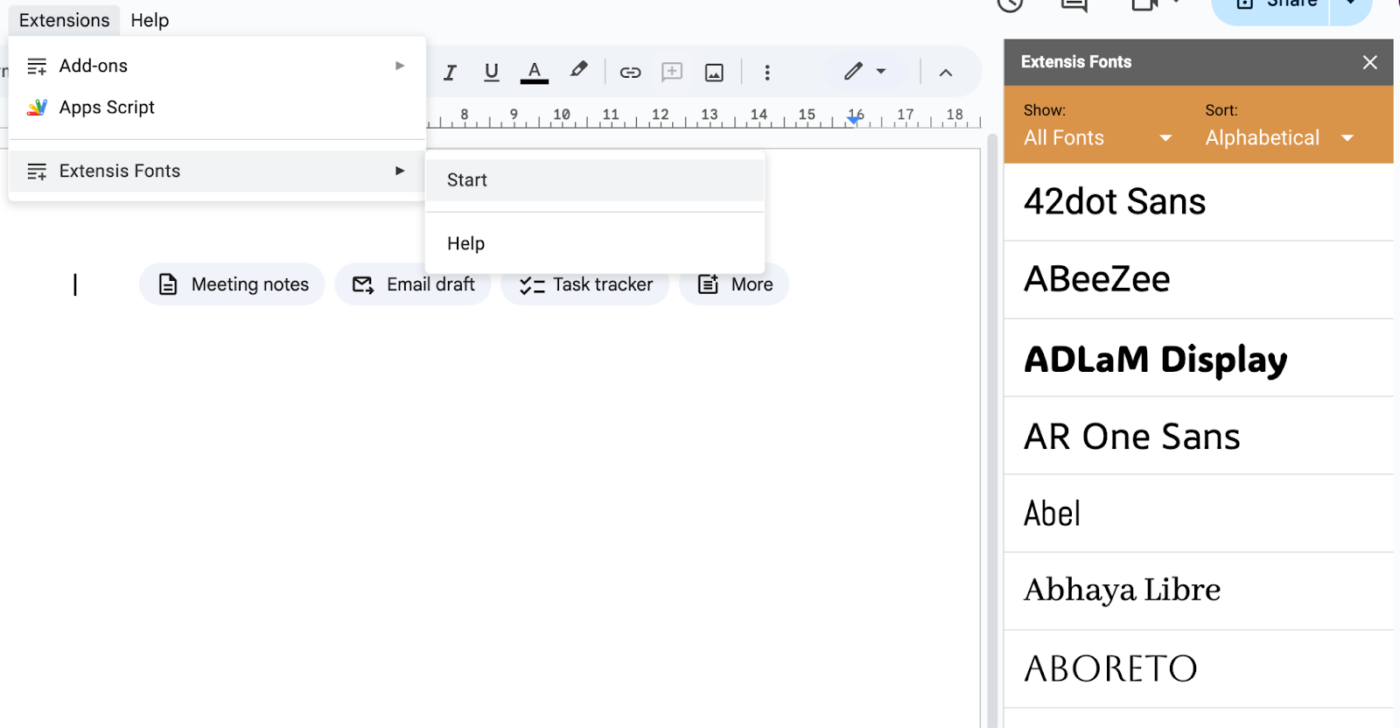Expand the Sort Alphabetical dropdown
The width and height of the screenshot is (1400, 728).
coord(1280,138)
